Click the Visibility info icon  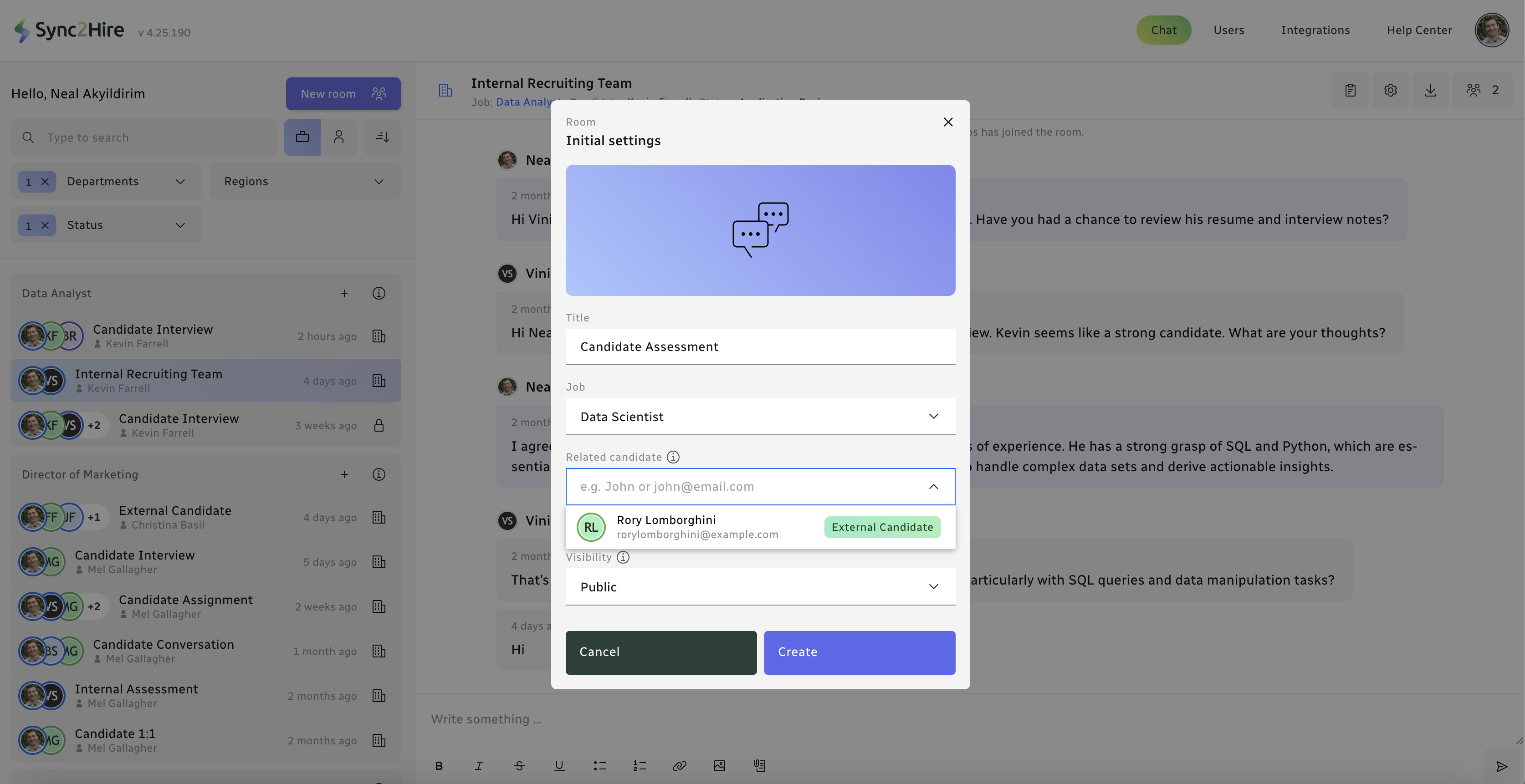(623, 557)
